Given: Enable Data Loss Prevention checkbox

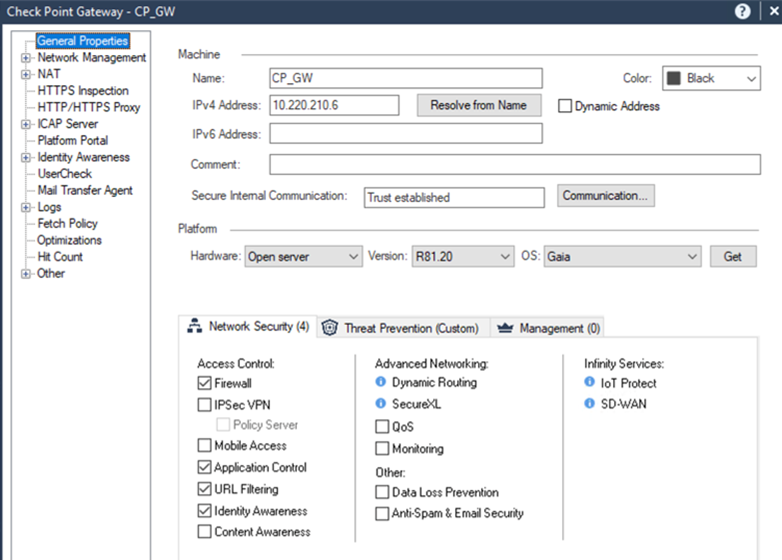Looking at the screenshot, I should coord(382,492).
